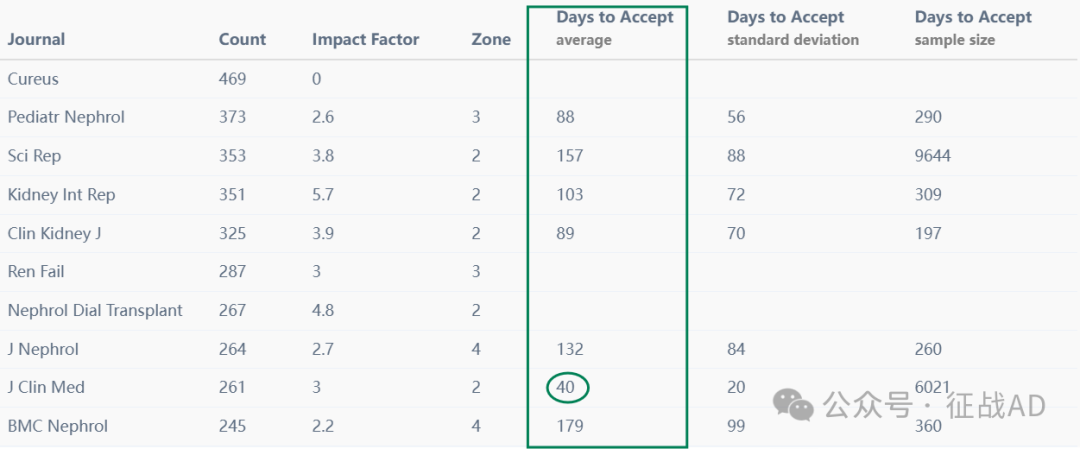Sort by the Journal column header
Screen dimensions: 1080x449
[x=37, y=39]
